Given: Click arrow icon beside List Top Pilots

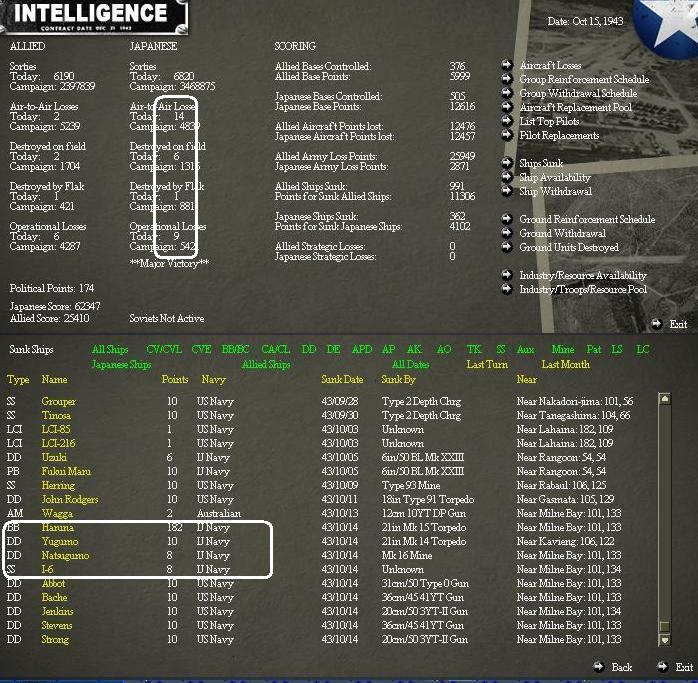Looking at the screenshot, I should click(x=507, y=121).
